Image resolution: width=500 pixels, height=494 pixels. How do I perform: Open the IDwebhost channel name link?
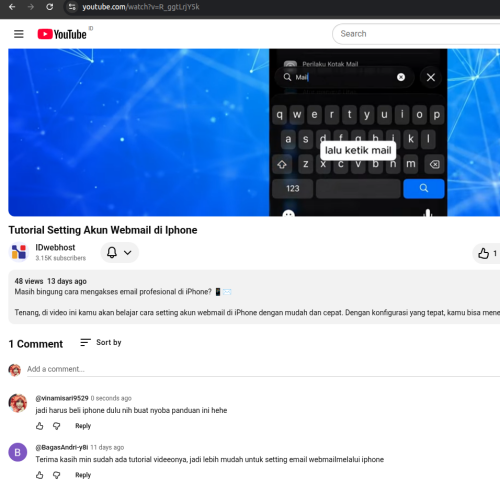(x=55, y=247)
